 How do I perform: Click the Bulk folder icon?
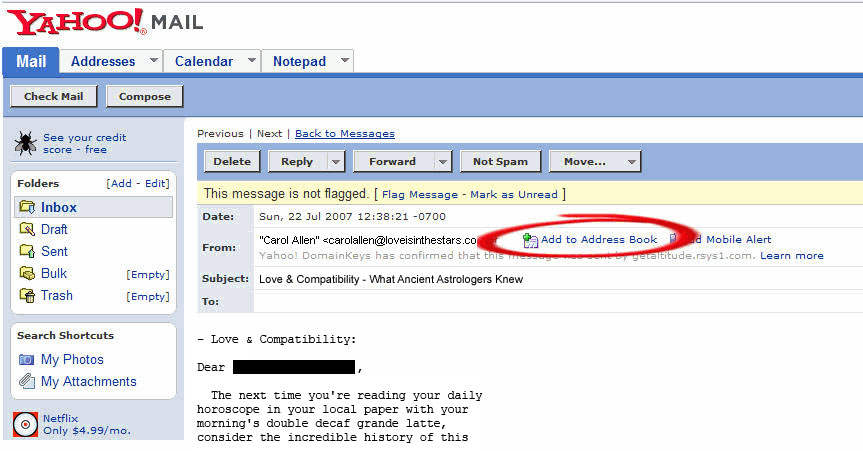(27, 273)
